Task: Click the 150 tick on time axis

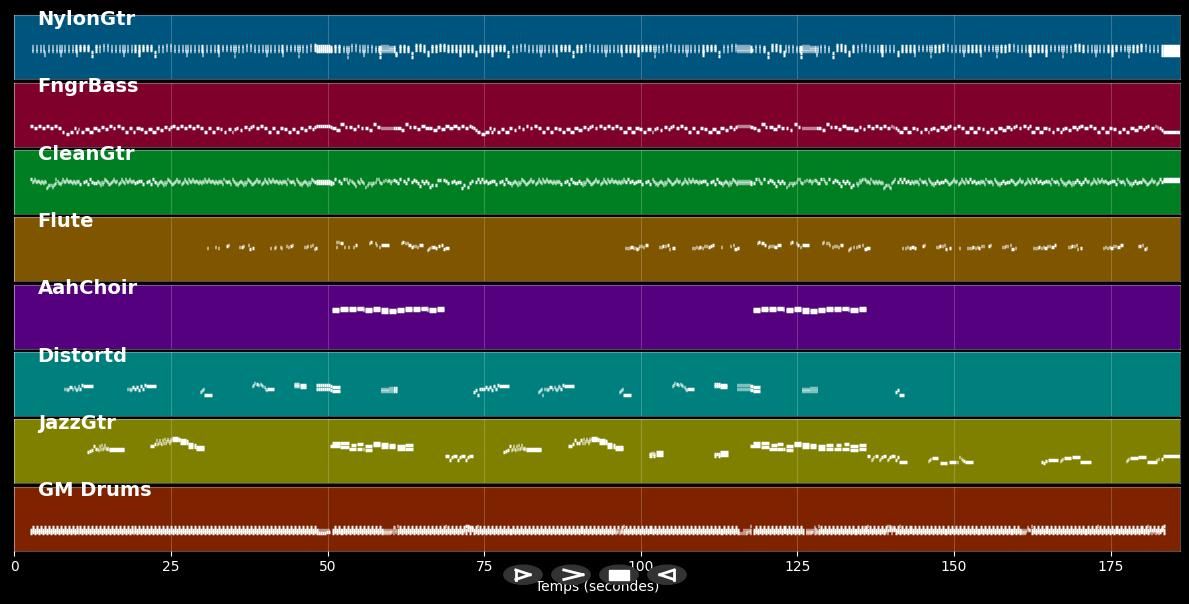Action: pyautogui.click(x=954, y=566)
